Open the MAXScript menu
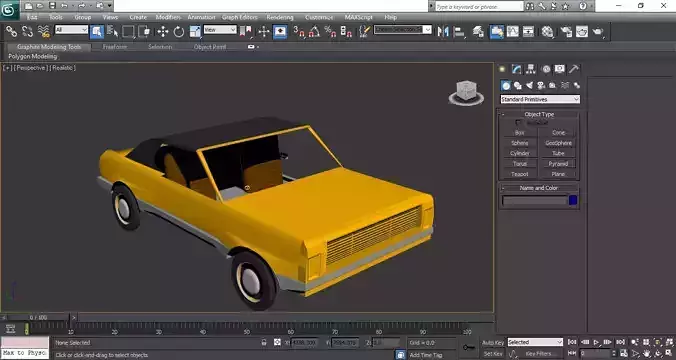676x360 pixels. click(x=359, y=17)
